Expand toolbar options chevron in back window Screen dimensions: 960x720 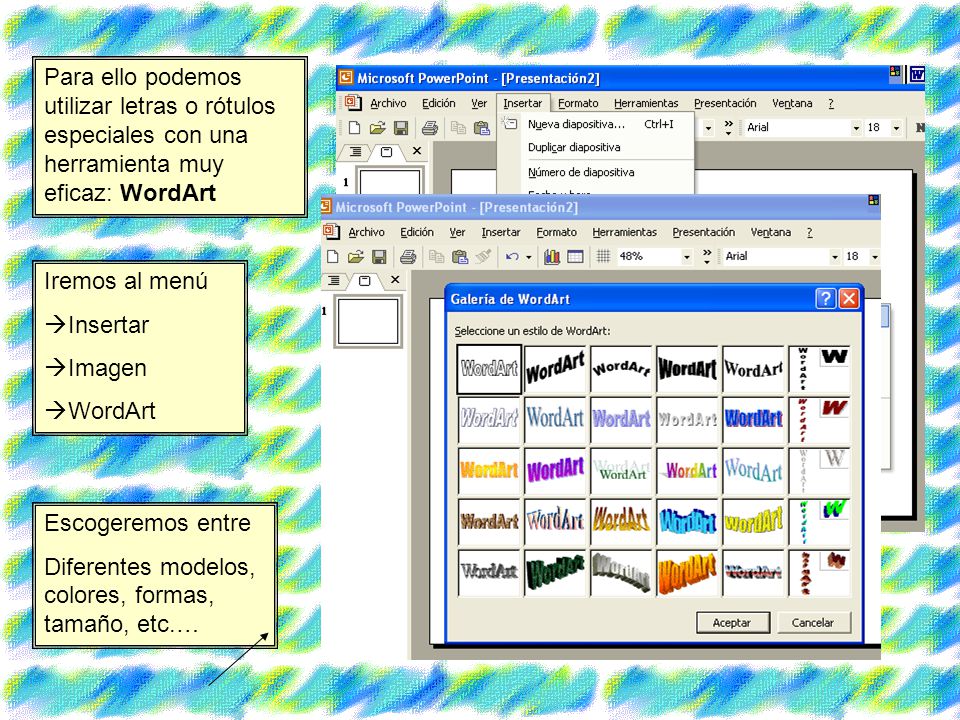(x=729, y=127)
